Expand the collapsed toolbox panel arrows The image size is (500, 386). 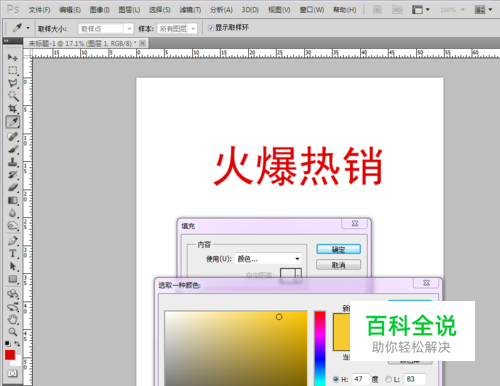coord(6,41)
